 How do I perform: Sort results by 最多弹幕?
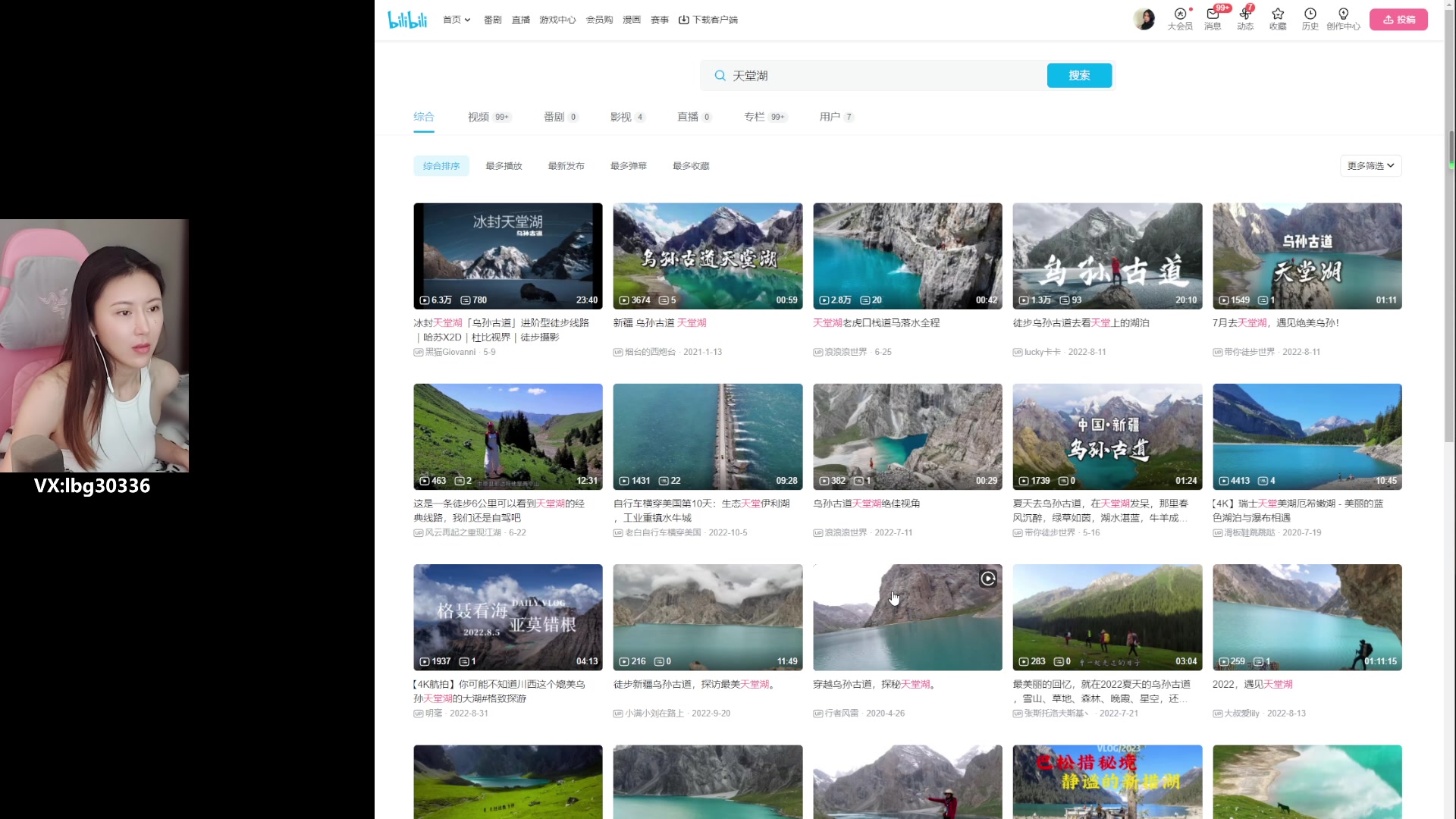(629, 166)
